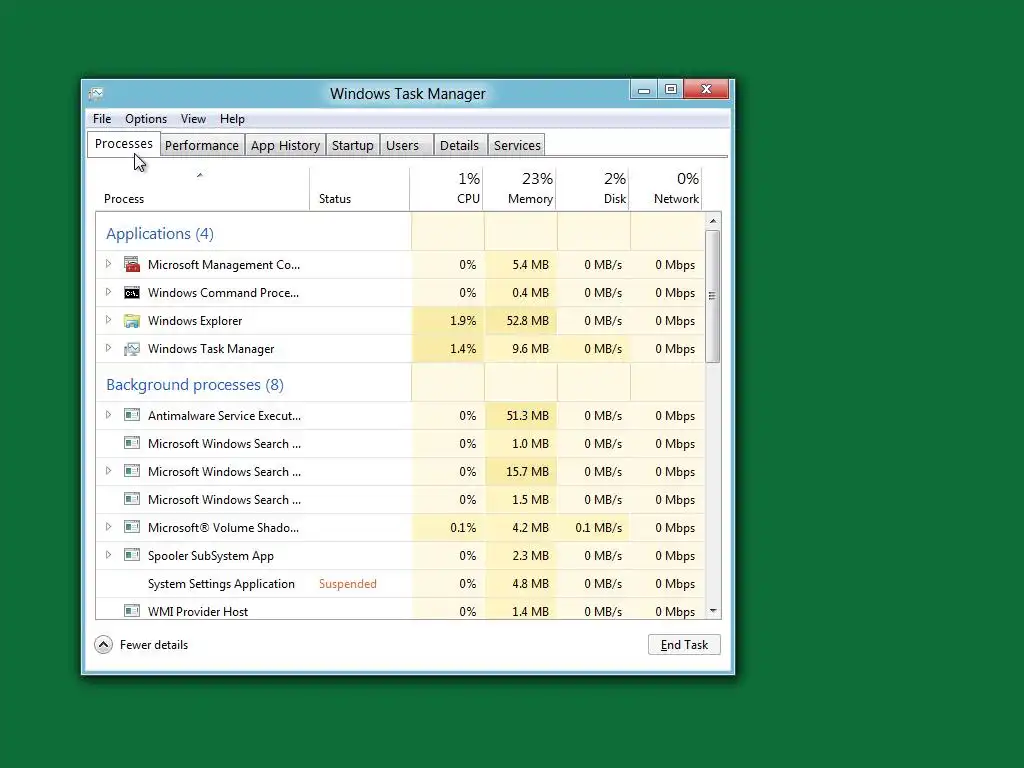Viewport: 1024px width, 768px height.
Task: Maximize the Windows Task Manager window
Action: pyautogui.click(x=671, y=89)
